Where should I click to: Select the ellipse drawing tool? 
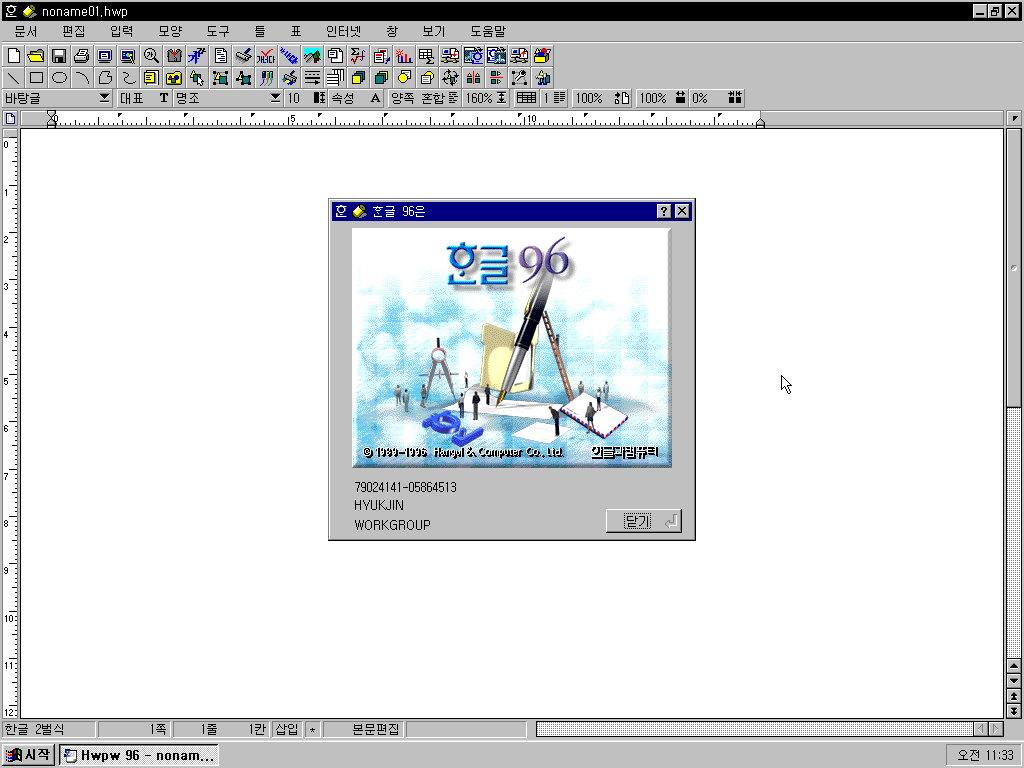pyautogui.click(x=59, y=78)
